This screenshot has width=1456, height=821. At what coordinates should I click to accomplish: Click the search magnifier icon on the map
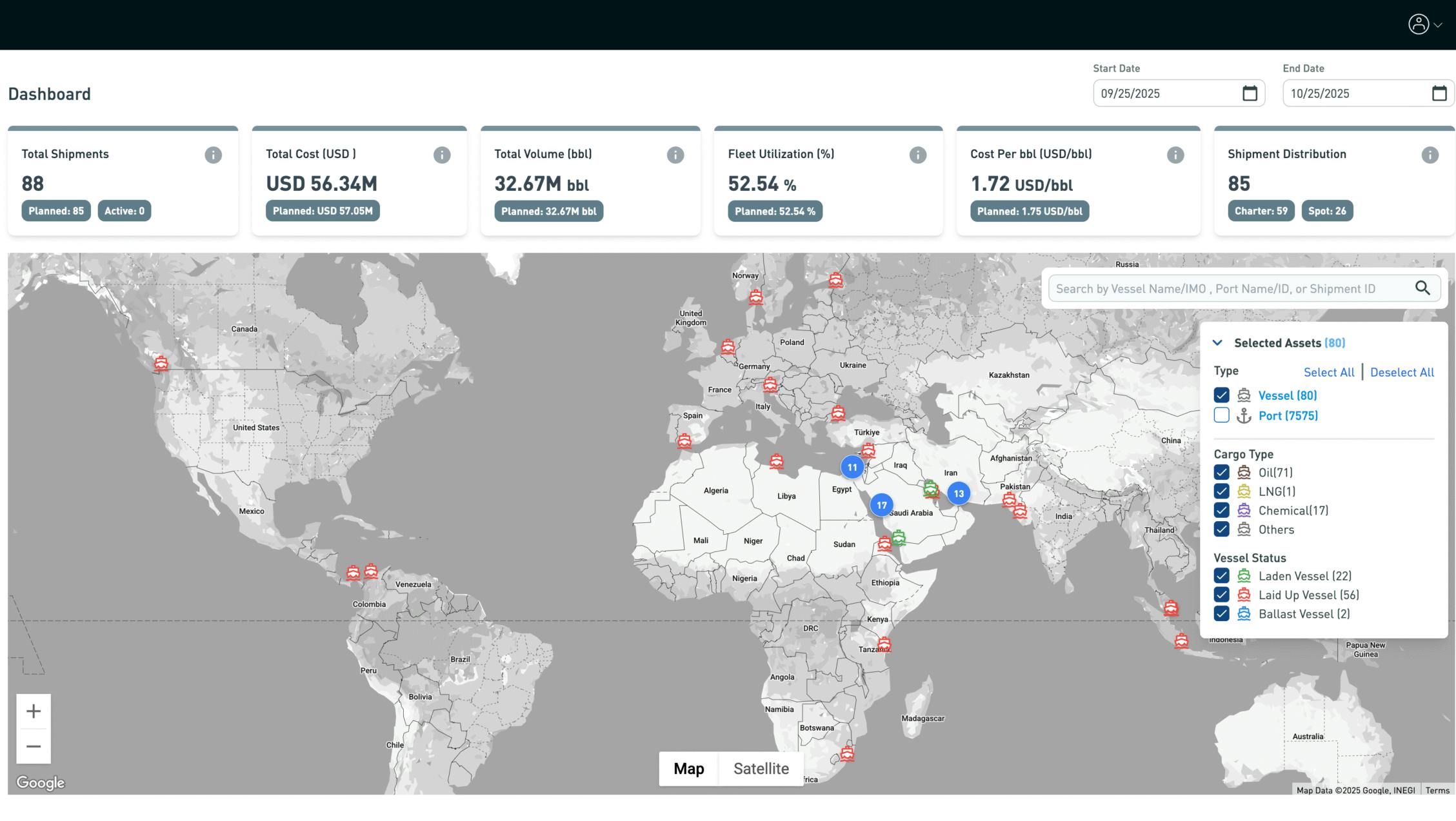(x=1422, y=288)
